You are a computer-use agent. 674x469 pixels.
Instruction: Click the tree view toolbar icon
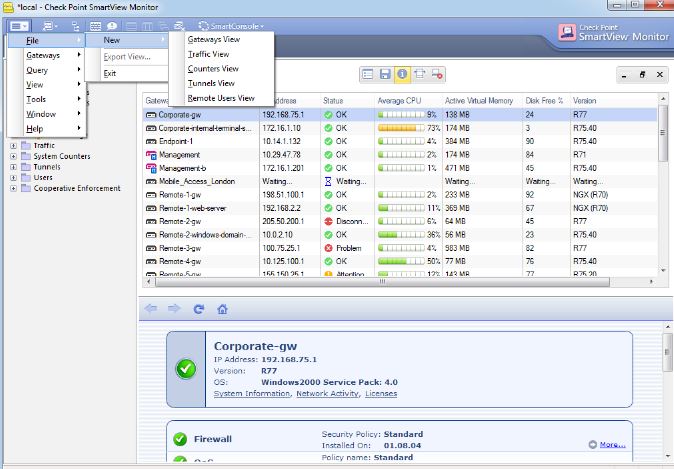(x=76, y=26)
